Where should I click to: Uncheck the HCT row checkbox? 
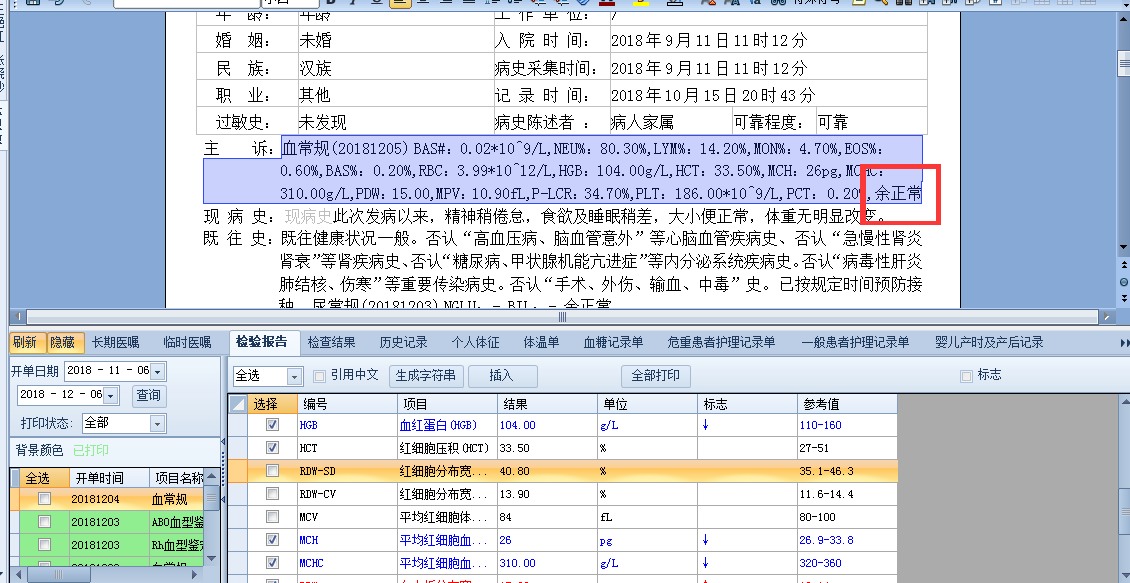pyautogui.click(x=272, y=448)
